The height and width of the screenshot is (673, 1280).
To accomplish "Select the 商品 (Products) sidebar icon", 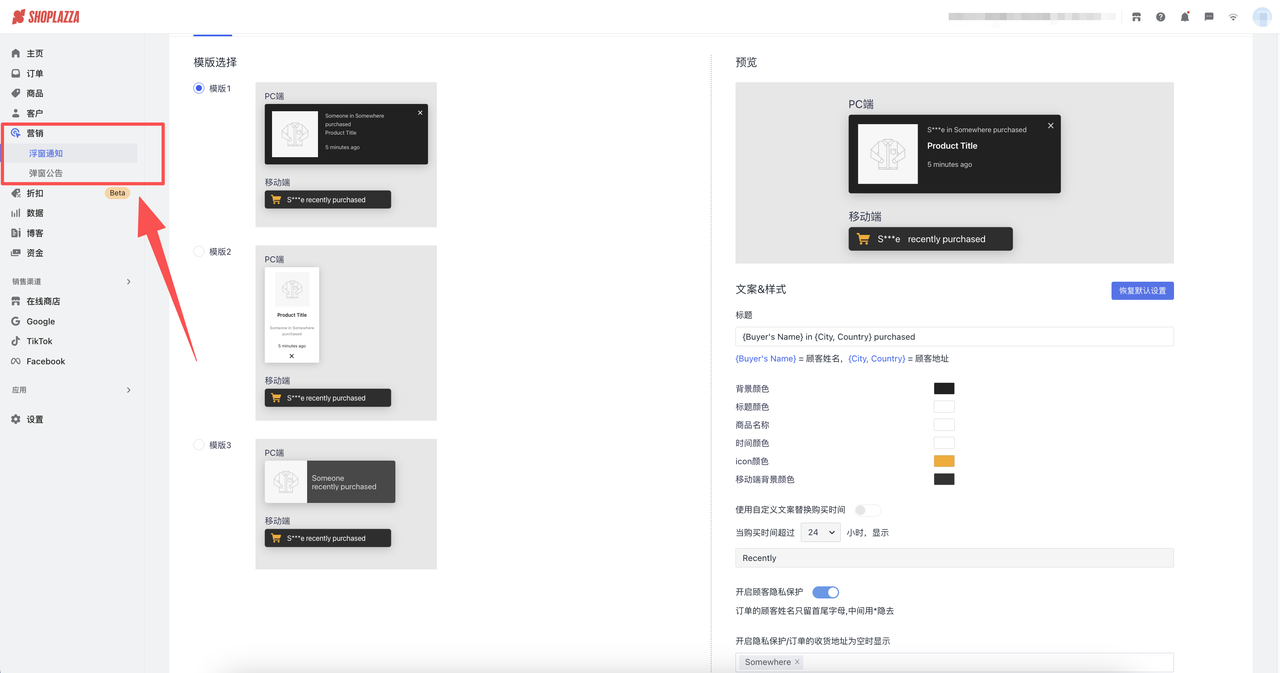I will [x=34, y=93].
